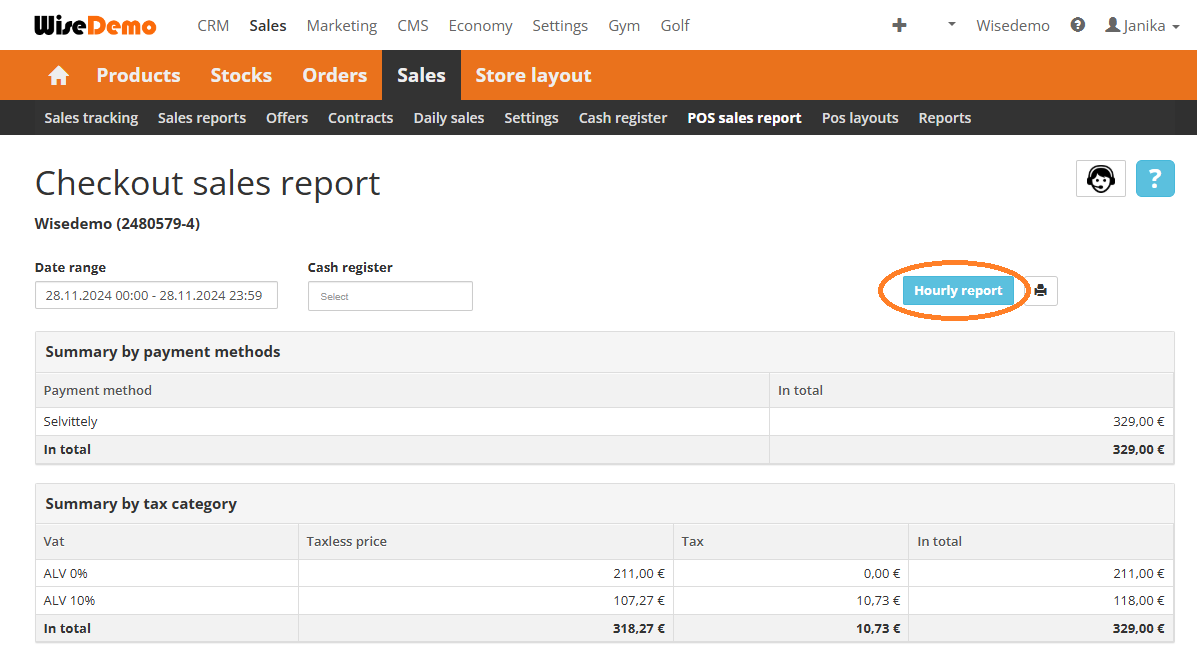The image size is (1197, 654).
Task: Click the ALV 10% row label
Action: [69, 601]
